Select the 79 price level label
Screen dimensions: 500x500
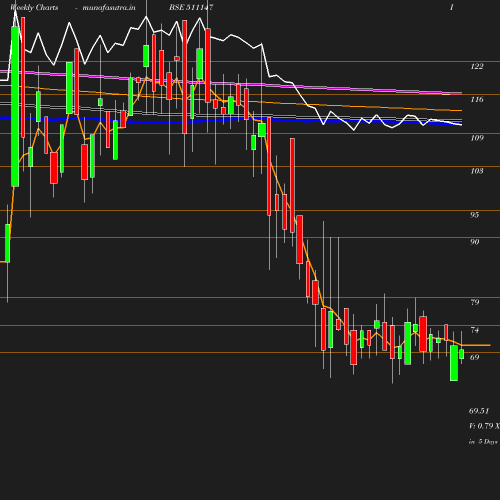(x=475, y=302)
